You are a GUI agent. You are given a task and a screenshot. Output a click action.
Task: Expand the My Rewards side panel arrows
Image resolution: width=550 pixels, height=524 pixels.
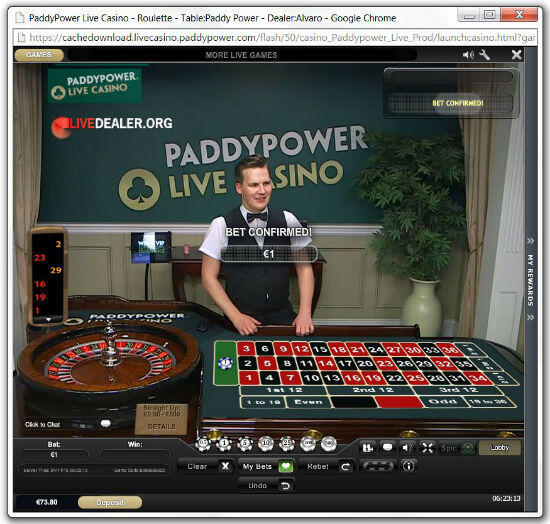coord(530,241)
